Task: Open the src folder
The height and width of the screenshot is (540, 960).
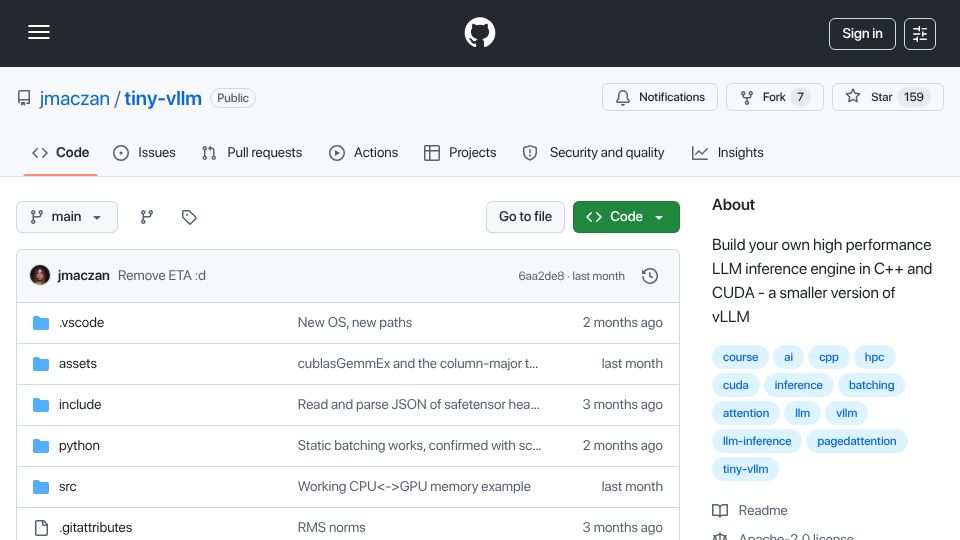Action: coord(67,487)
